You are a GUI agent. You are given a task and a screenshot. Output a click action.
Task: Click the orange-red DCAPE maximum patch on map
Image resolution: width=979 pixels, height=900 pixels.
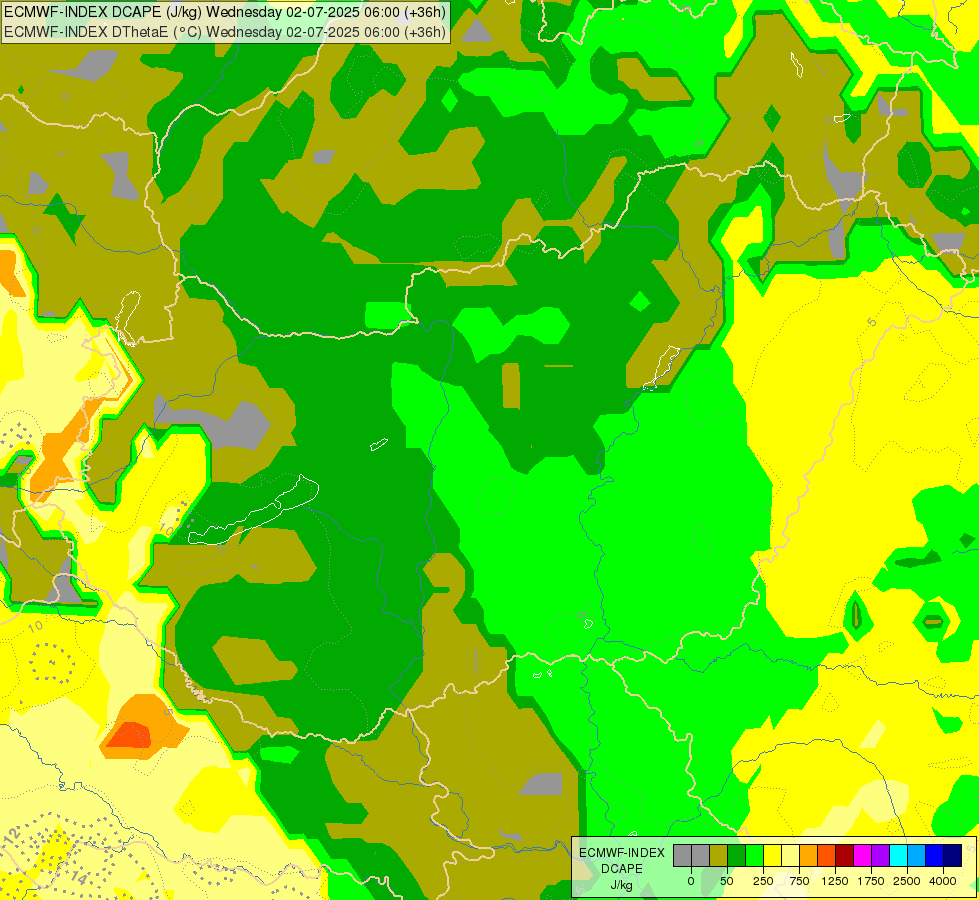point(129,734)
